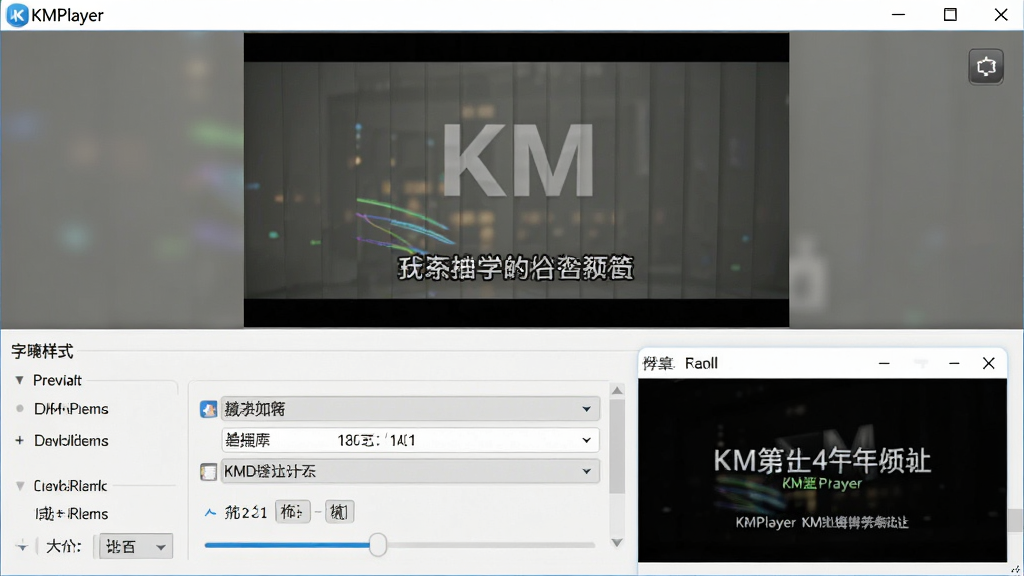Image resolution: width=1024 pixels, height=576 pixels.
Task: Click the scroll down arrow in settings panel
Action: 617,543
